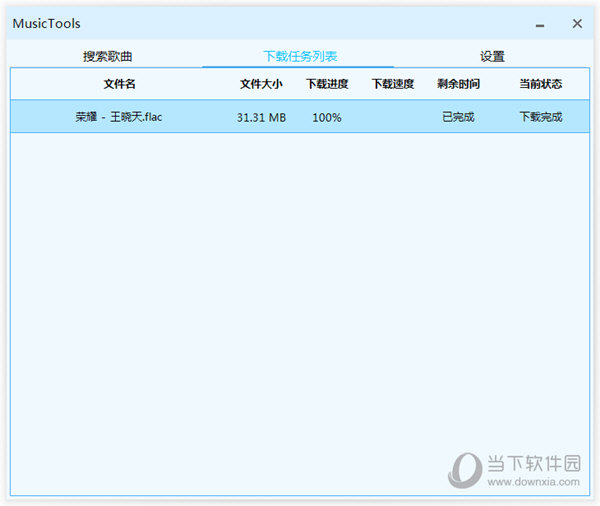The height and width of the screenshot is (506, 600).
Task: Close the MusicTools window
Action: pos(577,24)
